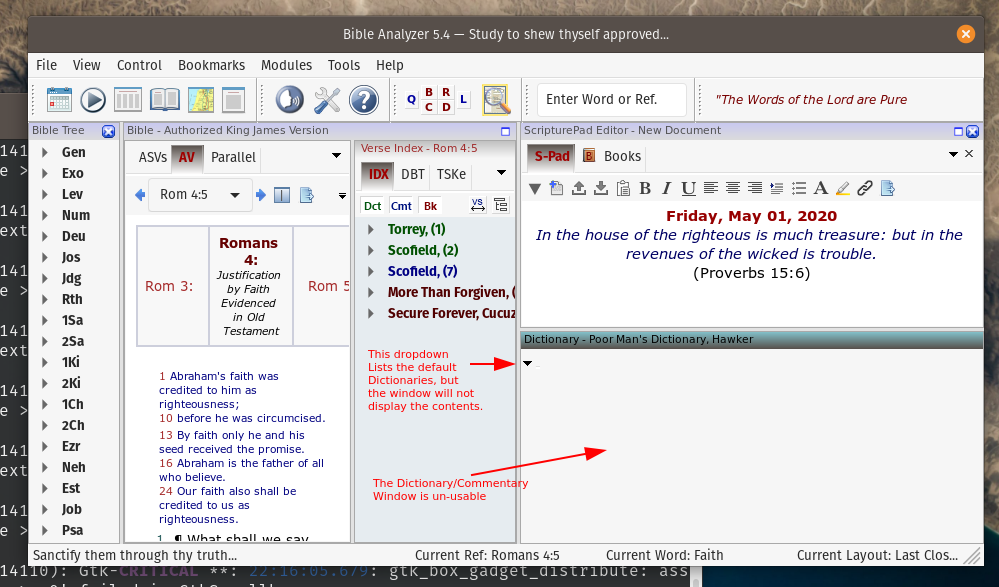The height and width of the screenshot is (587, 999).
Task: Apply bold formatting in ScripturePad
Action: point(645,188)
